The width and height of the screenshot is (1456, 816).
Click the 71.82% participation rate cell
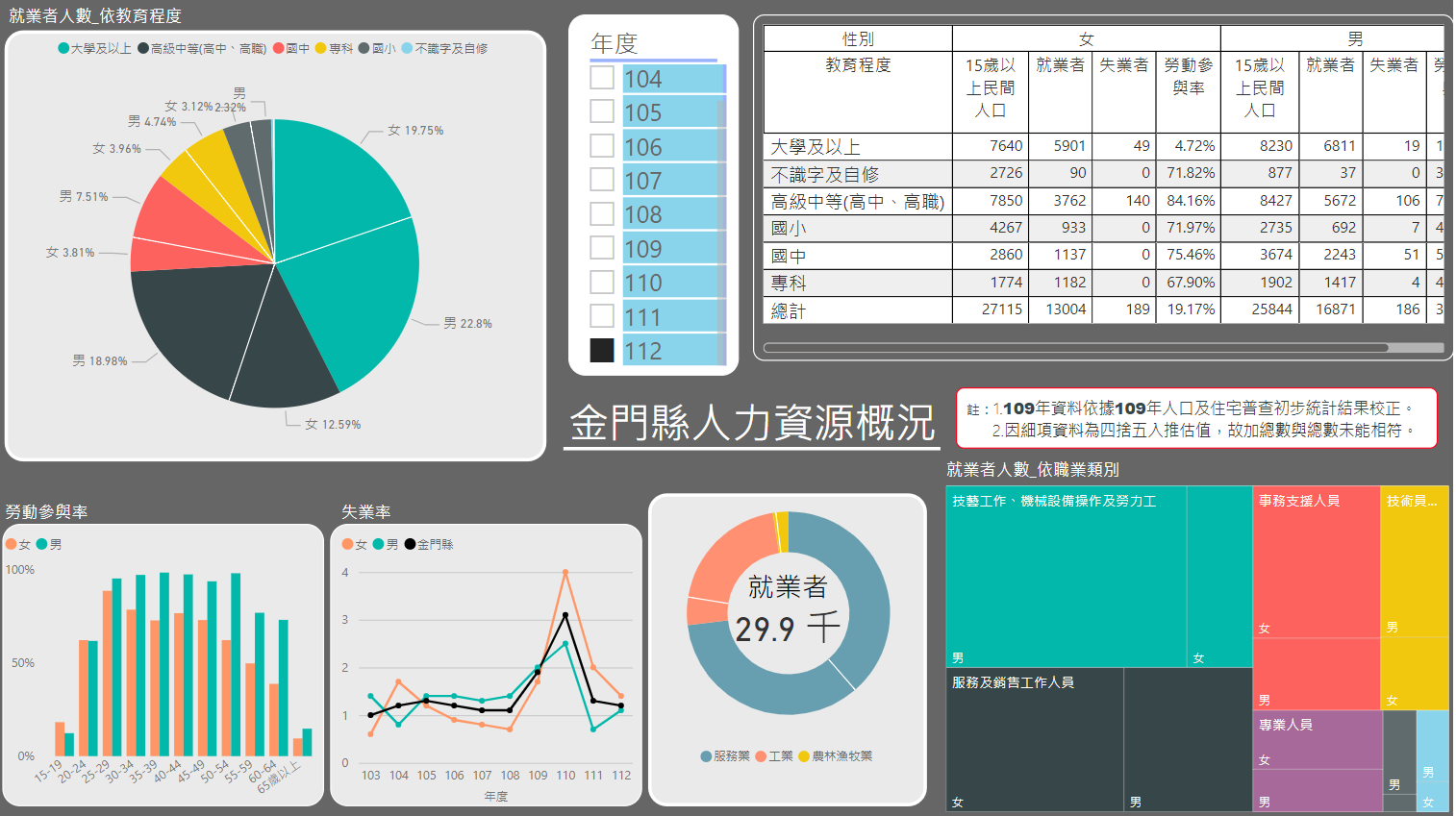pos(1191,173)
